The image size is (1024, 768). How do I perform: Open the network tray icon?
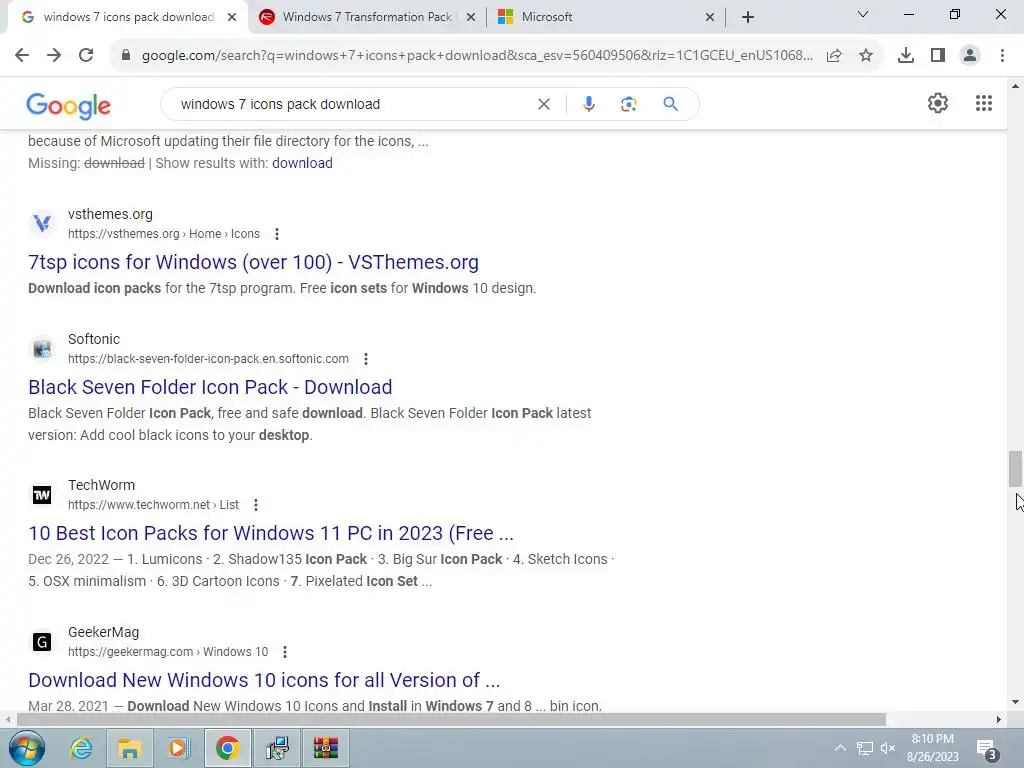coord(865,748)
